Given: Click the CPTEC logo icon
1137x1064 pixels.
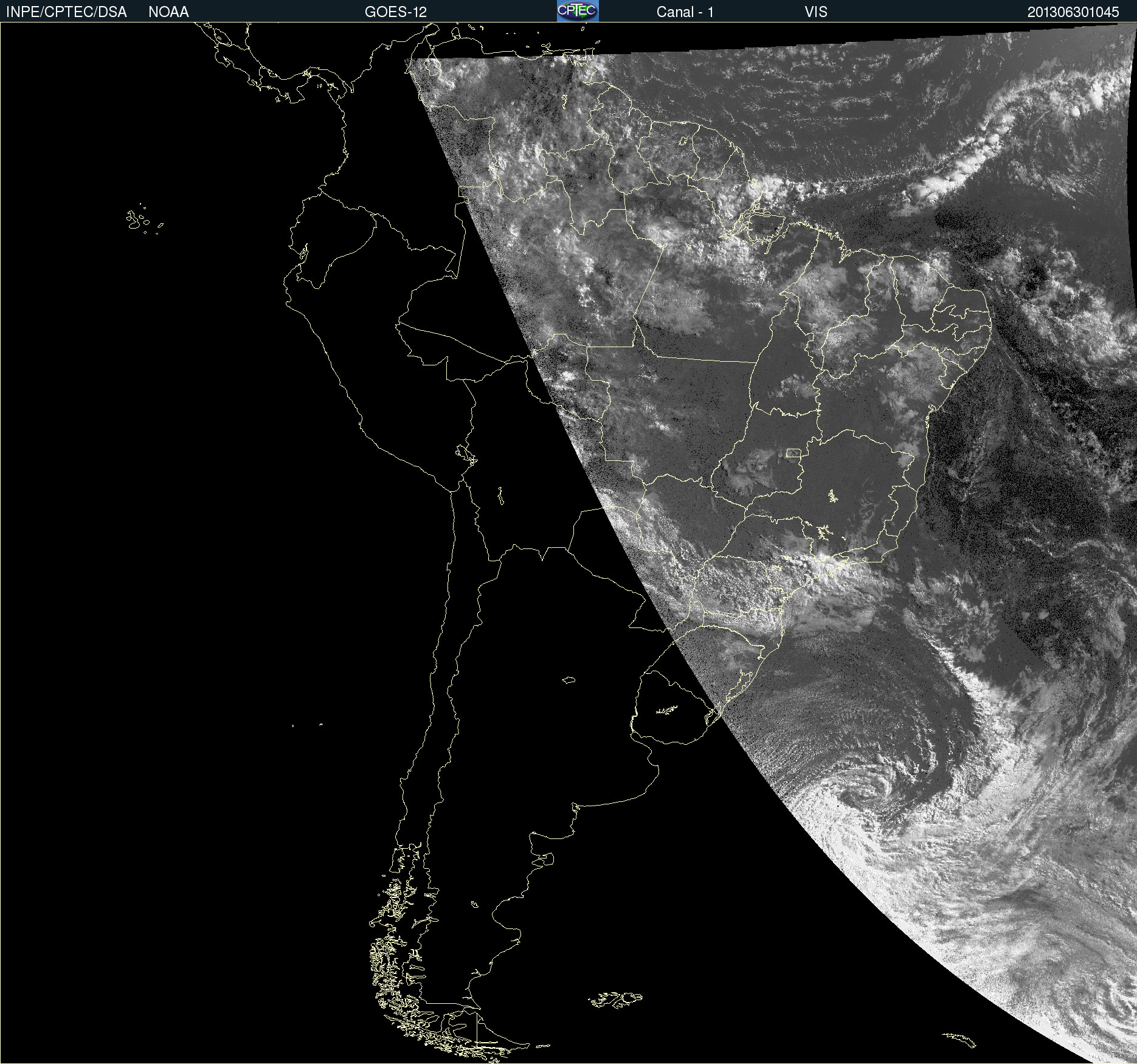Looking at the screenshot, I should pos(578,11).
